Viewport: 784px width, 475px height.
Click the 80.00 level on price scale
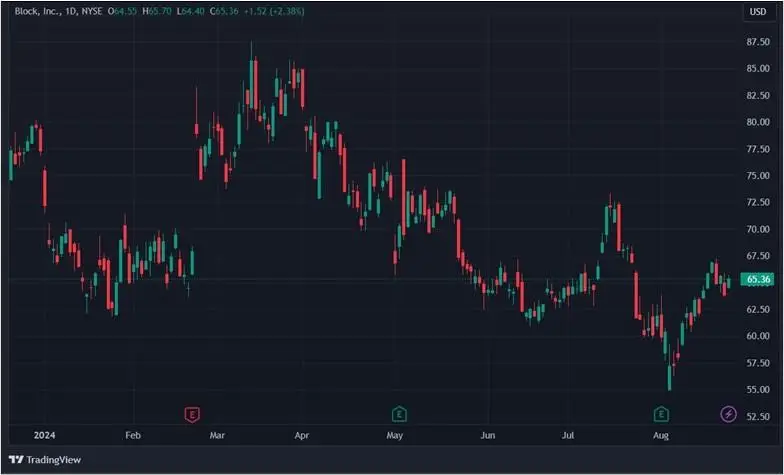(x=757, y=122)
